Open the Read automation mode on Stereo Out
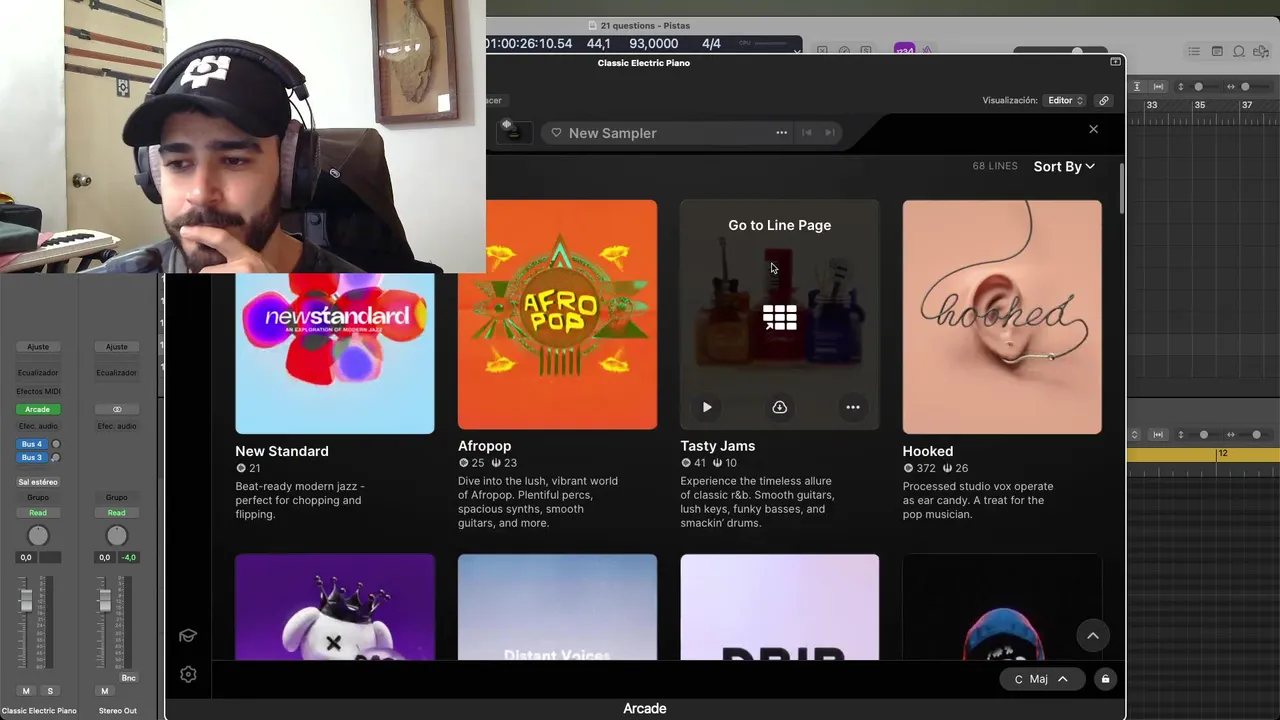This screenshot has width=1280, height=720. 116,513
